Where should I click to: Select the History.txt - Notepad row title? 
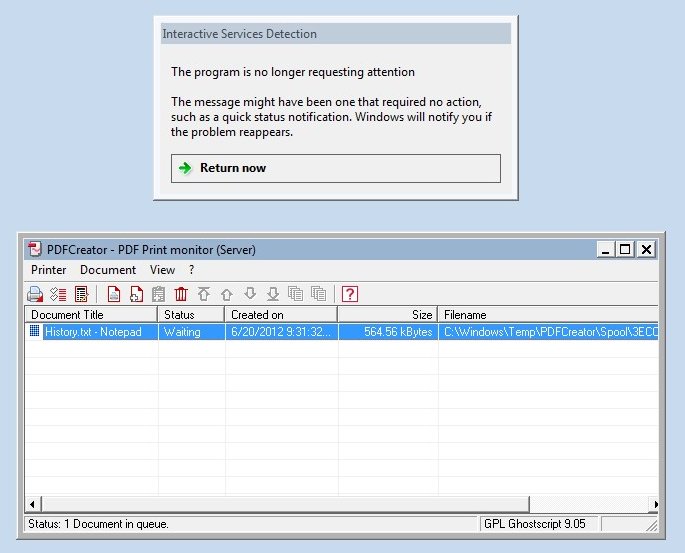tap(93, 332)
